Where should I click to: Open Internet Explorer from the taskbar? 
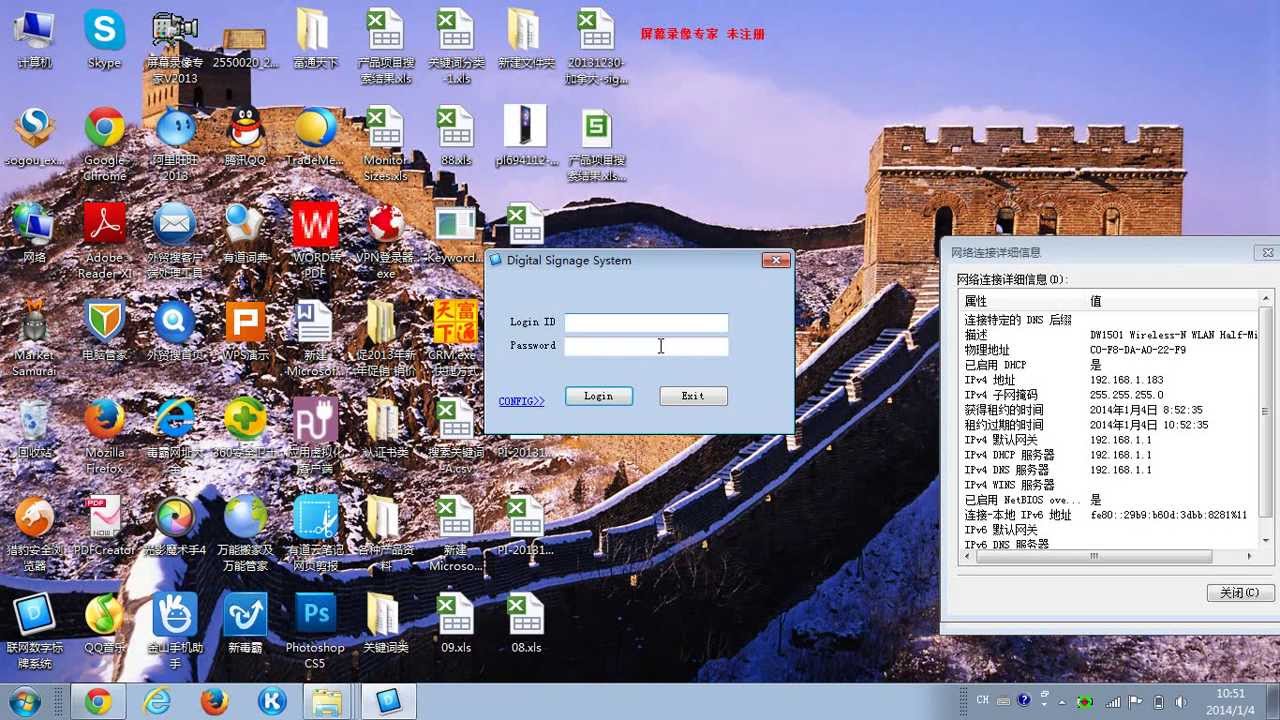coord(157,702)
